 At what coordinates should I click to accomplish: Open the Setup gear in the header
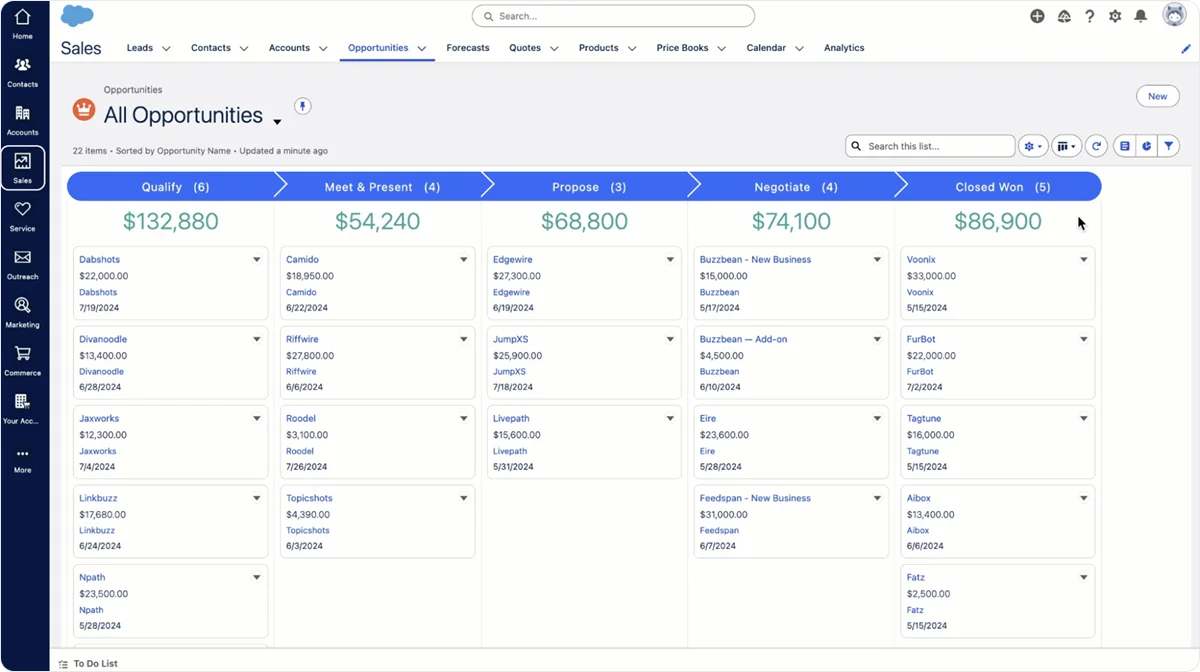pyautogui.click(x=1115, y=16)
